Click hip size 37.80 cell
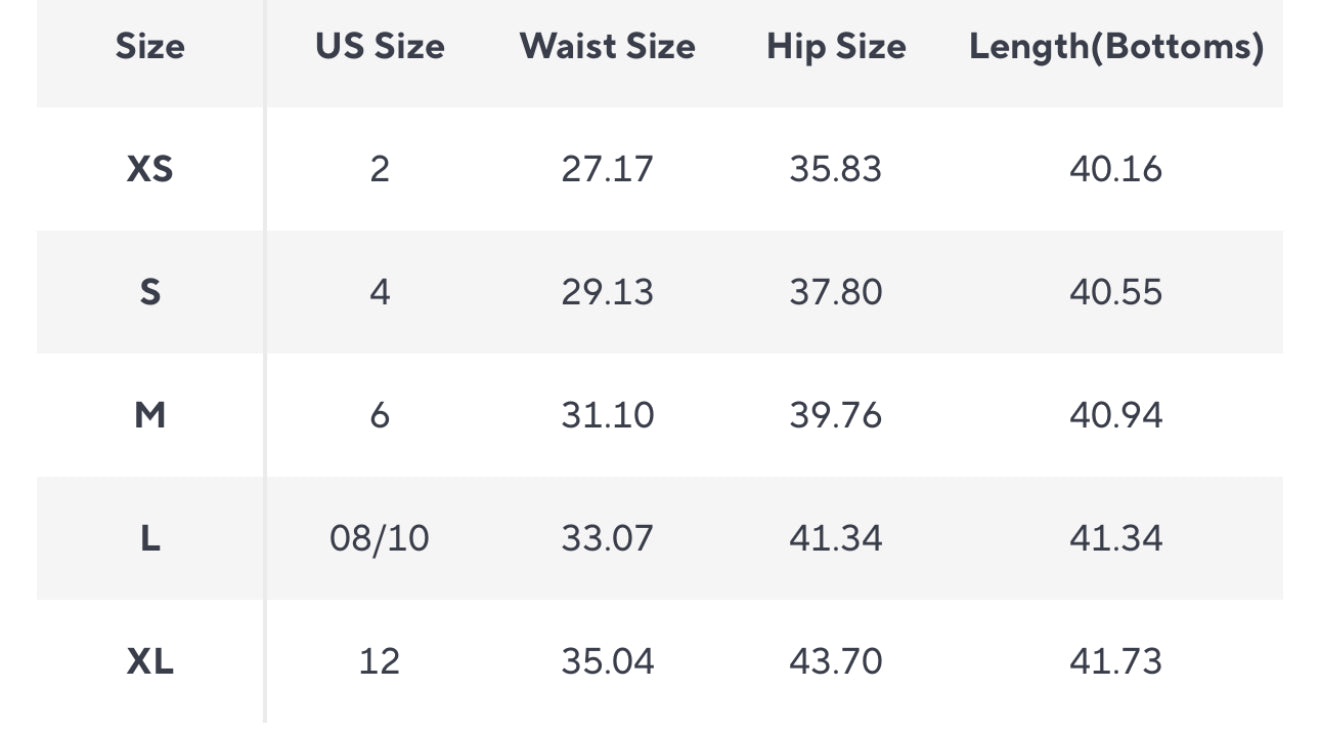The image size is (1320, 741). point(836,292)
